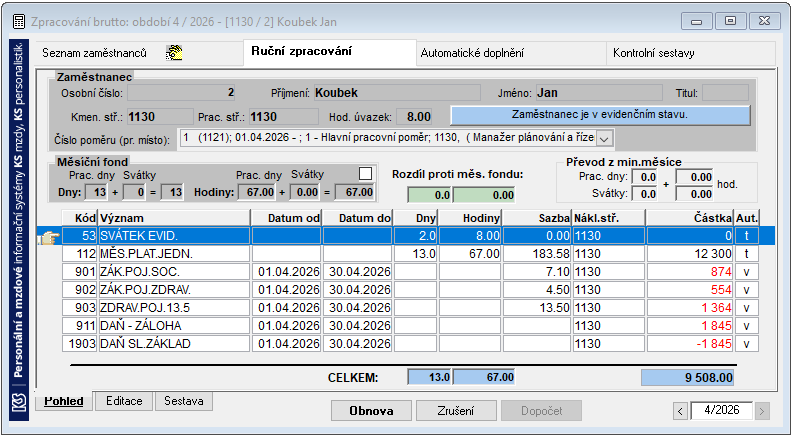Screen dimensions: 793x438
Task: Click the red amount 874 cell
Action: (690, 272)
